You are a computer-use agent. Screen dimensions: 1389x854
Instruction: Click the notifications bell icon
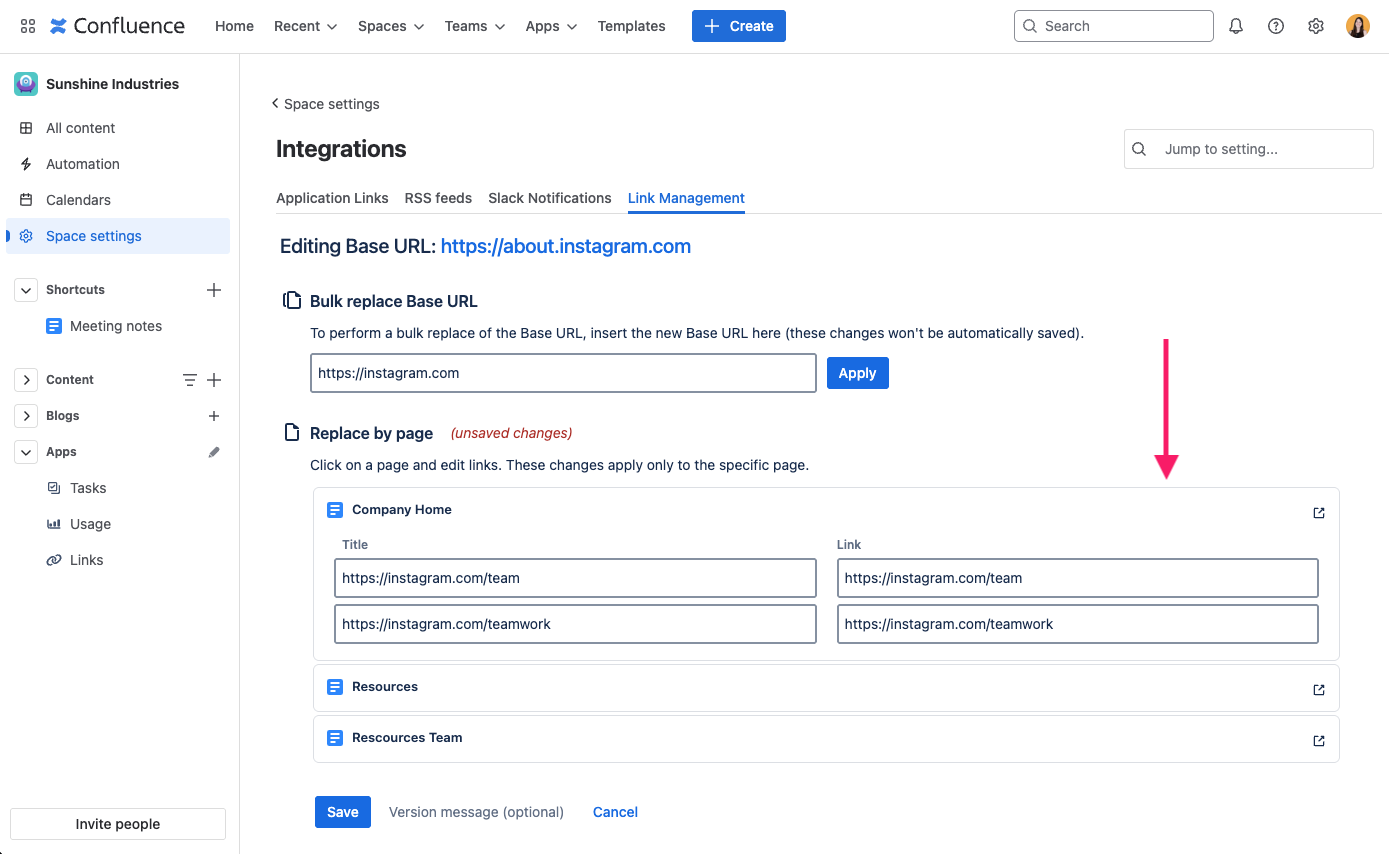pos(1236,26)
